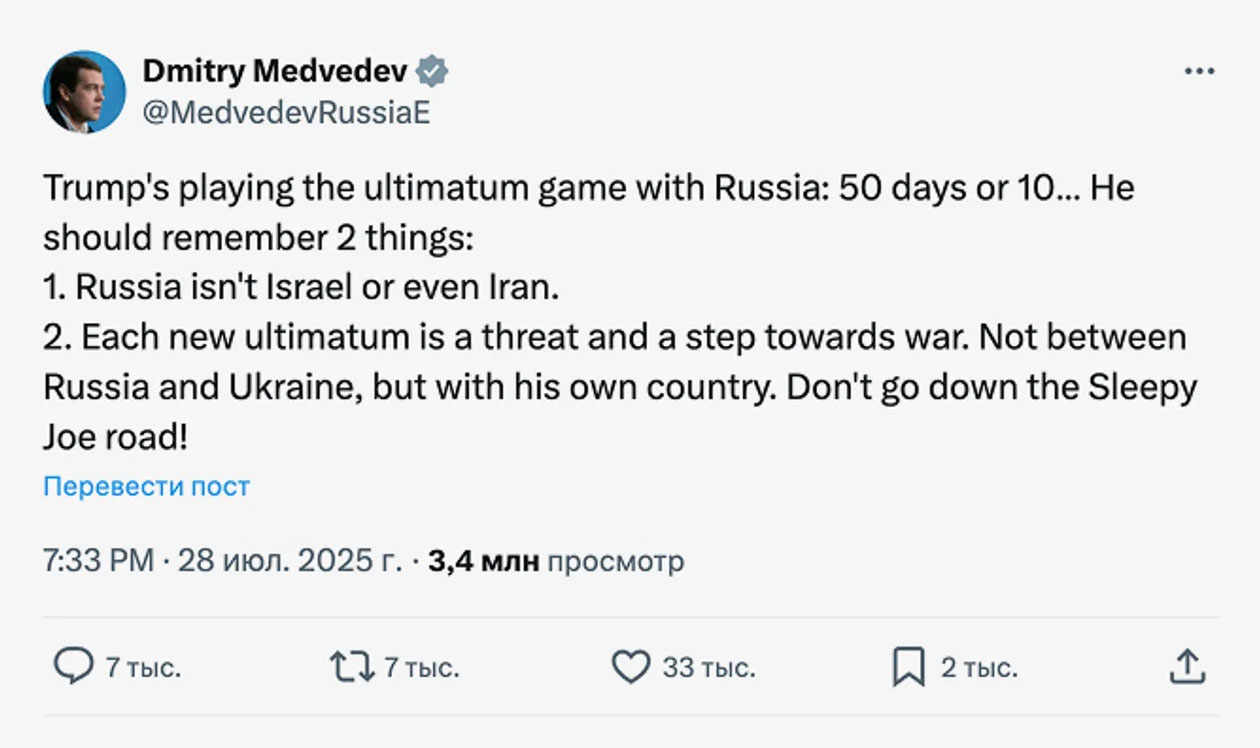1260x748 pixels.
Task: Select the tweet text about ultimatum game
Action: 620,313
